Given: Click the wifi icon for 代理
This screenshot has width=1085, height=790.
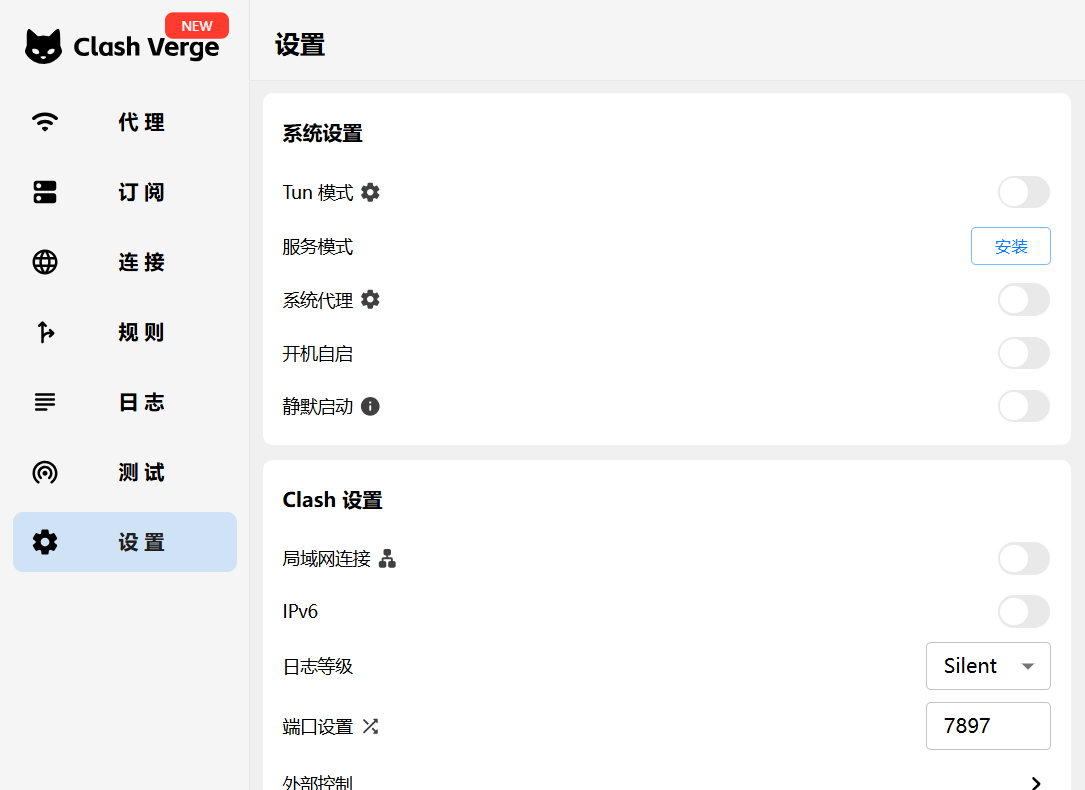Looking at the screenshot, I should tap(45, 122).
